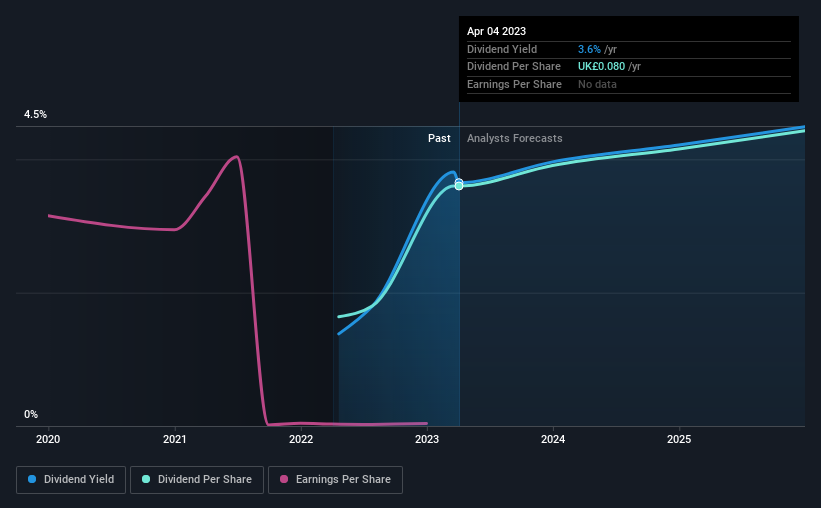Select the 2021 label on the time axis
The image size is (821, 508).
[x=174, y=439]
